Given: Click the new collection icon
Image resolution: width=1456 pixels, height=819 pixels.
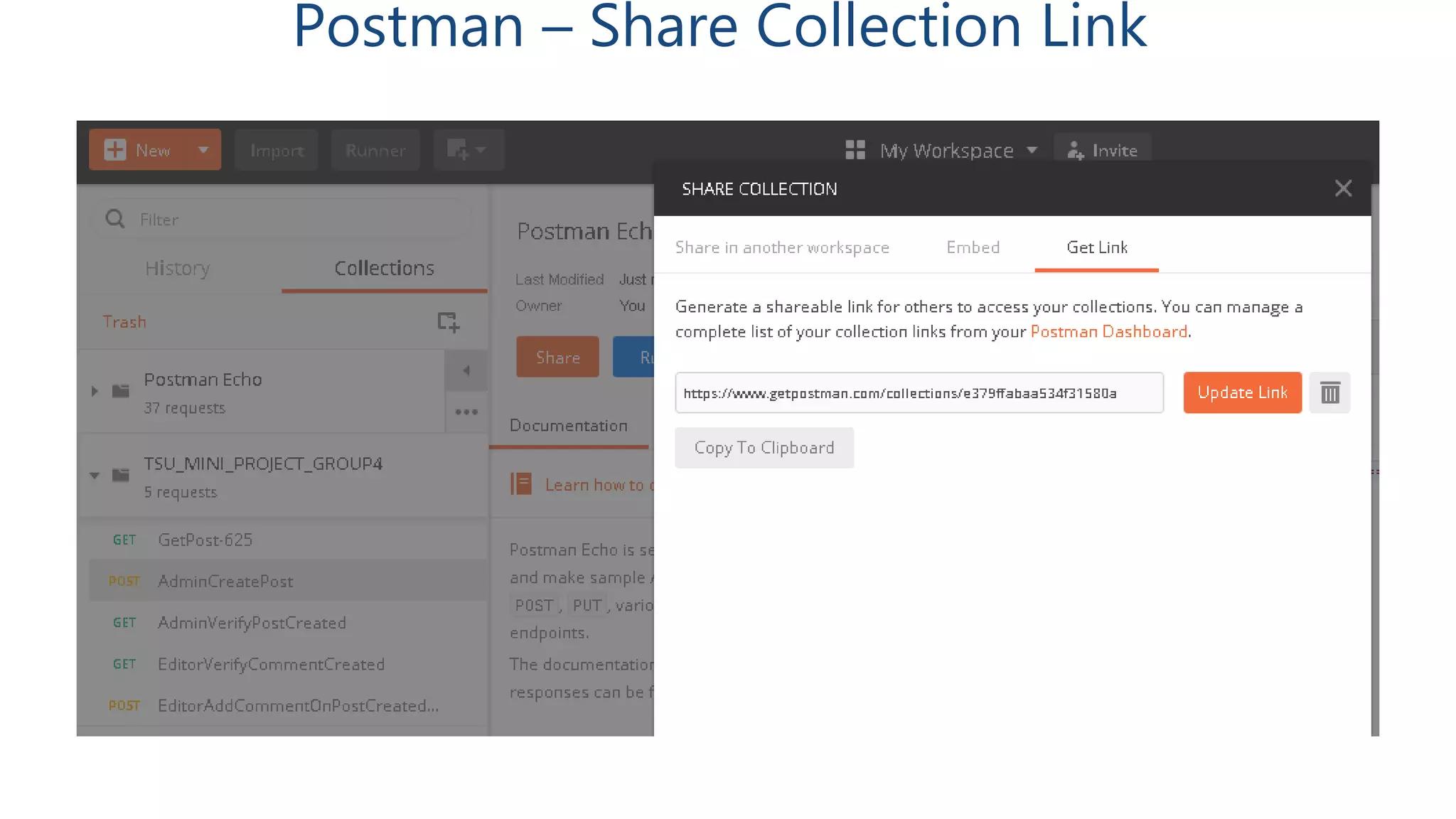Looking at the screenshot, I should point(449,322).
